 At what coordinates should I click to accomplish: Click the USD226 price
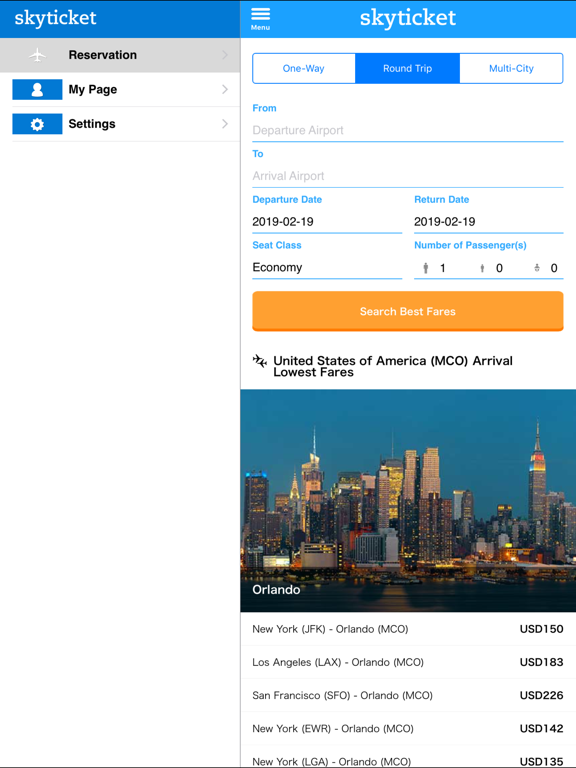pos(541,696)
